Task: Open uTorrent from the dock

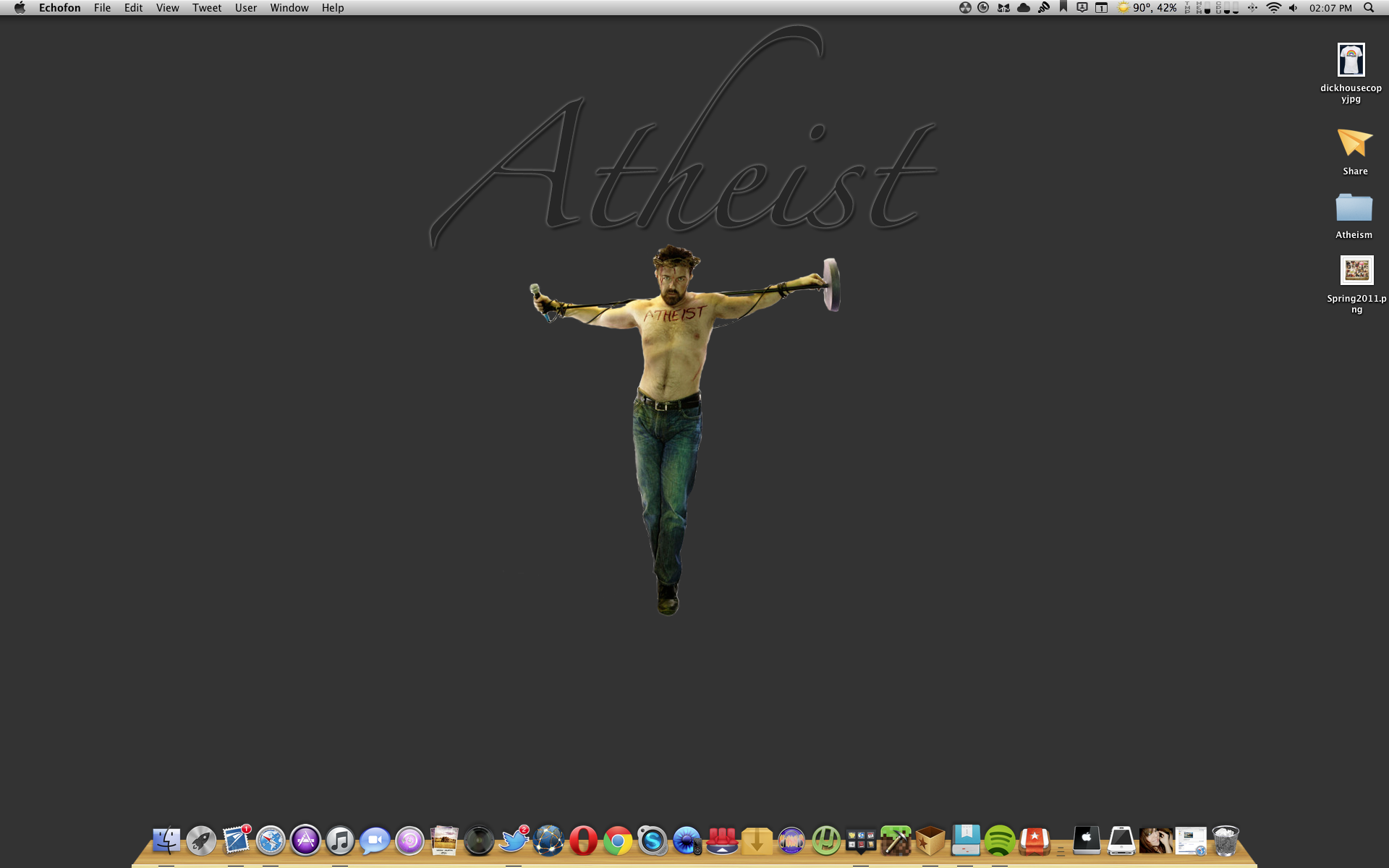Action: click(x=826, y=841)
